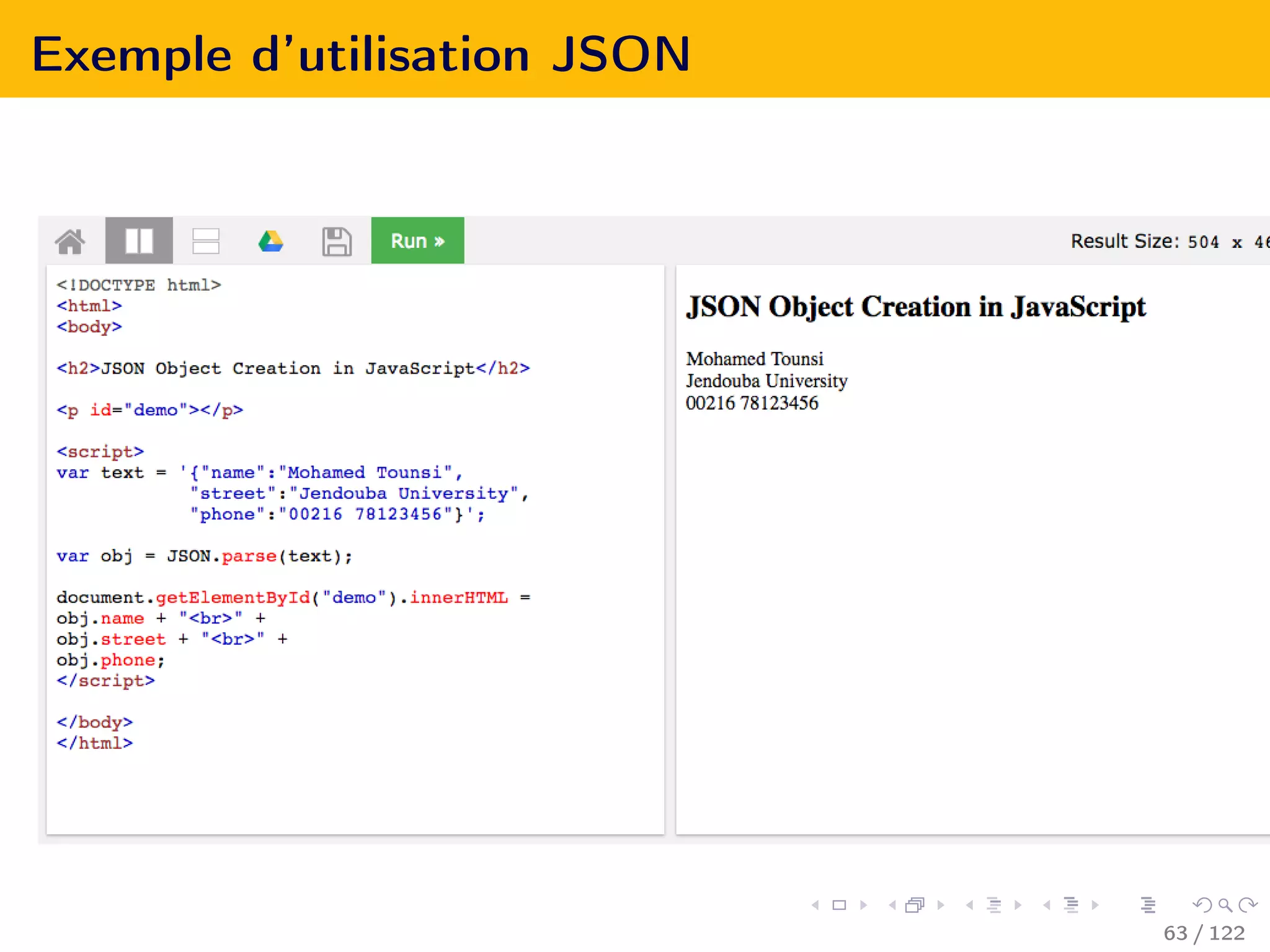
Task: Click the go-forward curved arrow icon
Action: 1248,906
